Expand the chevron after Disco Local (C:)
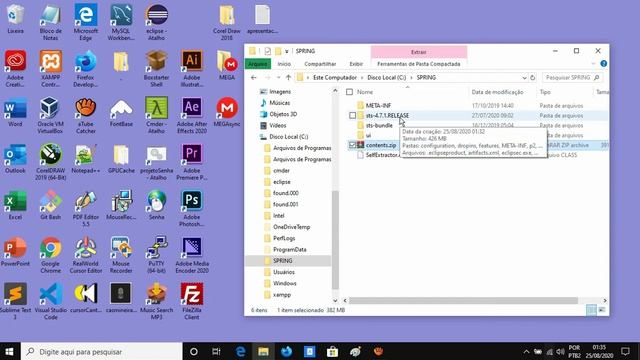The image size is (640, 360). click(411, 78)
